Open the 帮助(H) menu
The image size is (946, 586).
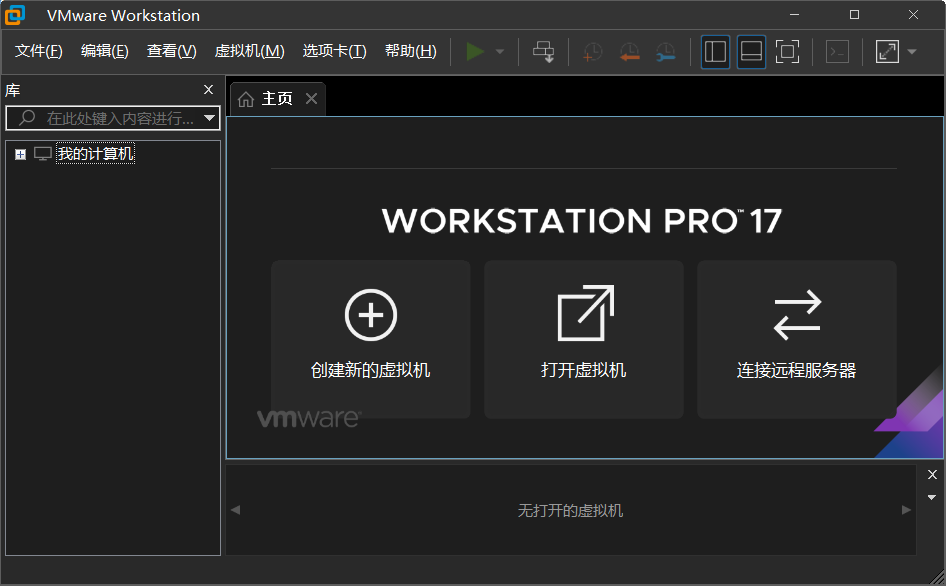click(x=410, y=51)
